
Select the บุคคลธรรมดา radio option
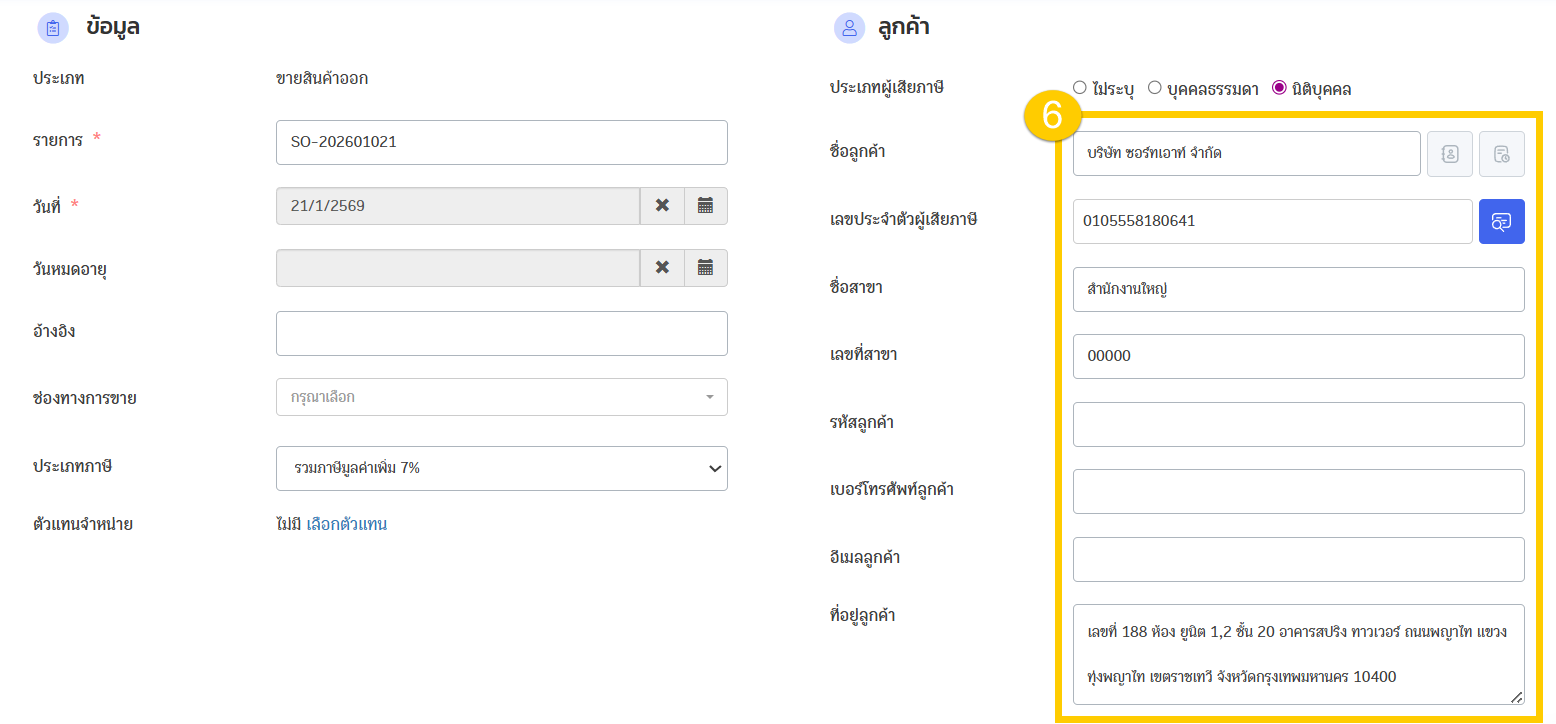coord(1154,88)
